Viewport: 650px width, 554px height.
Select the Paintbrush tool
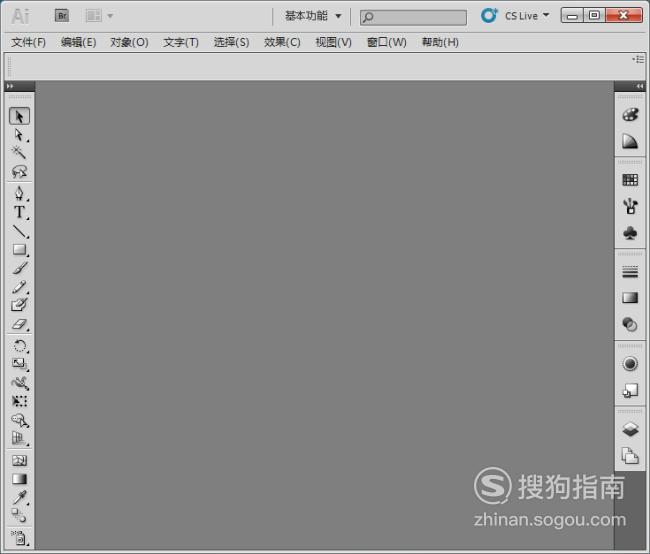[x=19, y=268]
